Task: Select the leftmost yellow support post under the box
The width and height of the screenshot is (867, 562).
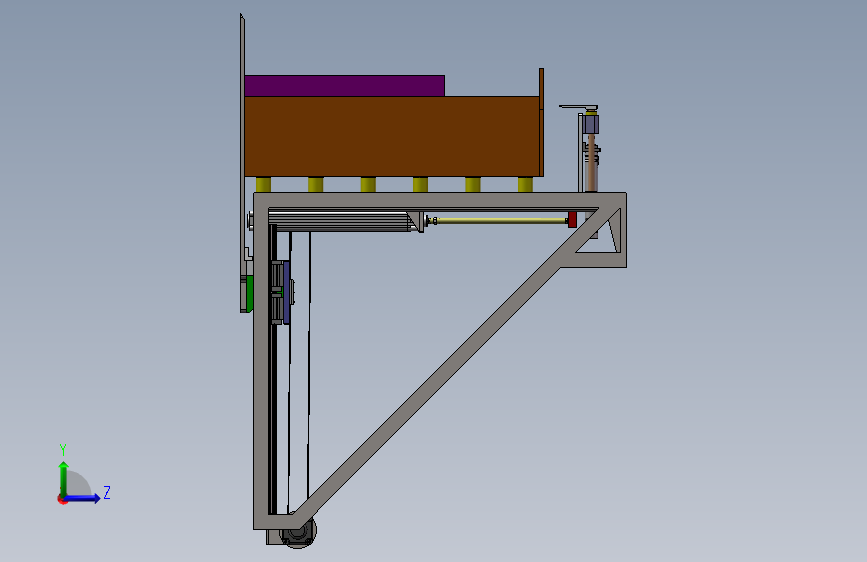Action: click(x=263, y=184)
